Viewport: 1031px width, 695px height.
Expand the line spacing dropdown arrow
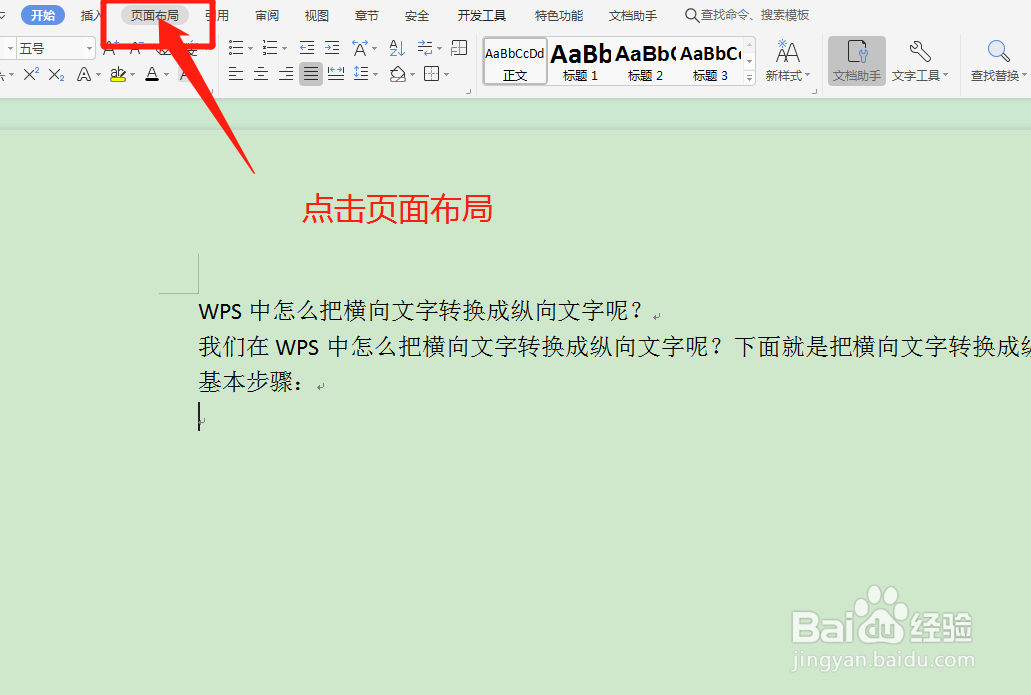(x=375, y=74)
